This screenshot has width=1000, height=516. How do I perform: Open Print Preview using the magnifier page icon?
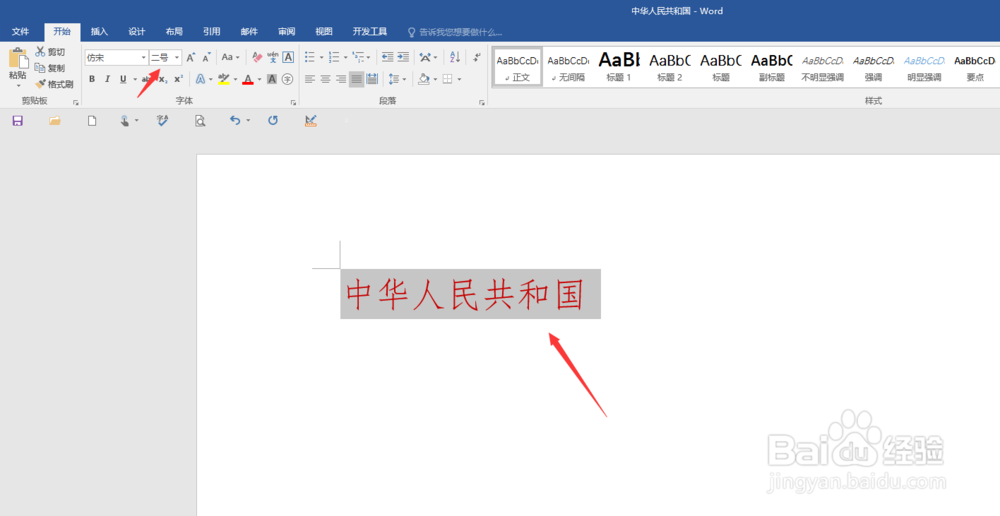[200, 121]
